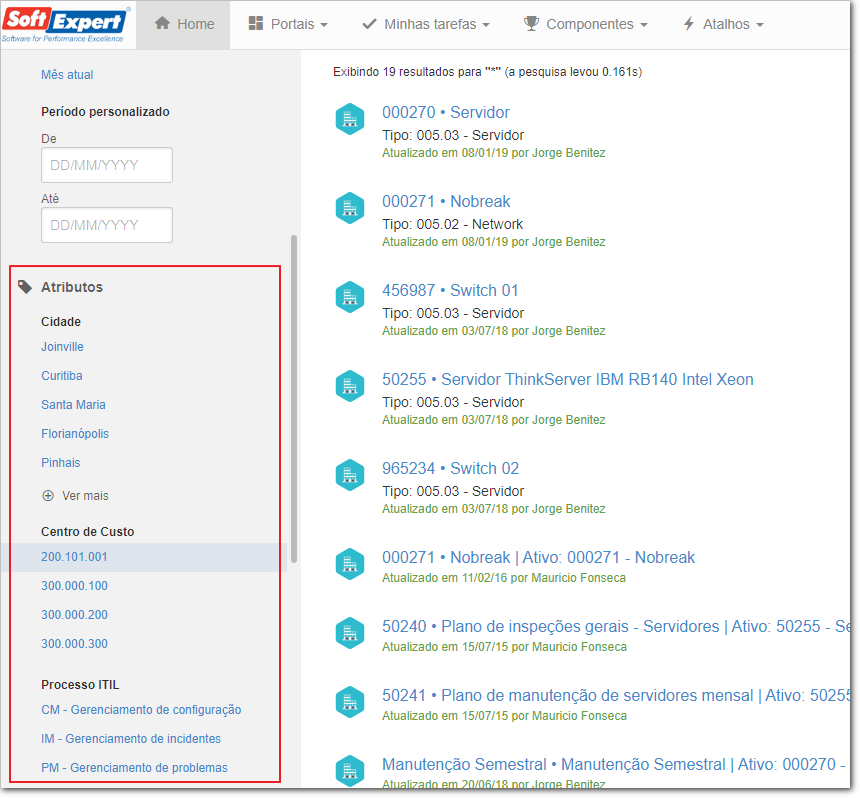Click the Minhas tarefas checkmark icon
The width and height of the screenshot is (860, 798).
click(x=370, y=24)
